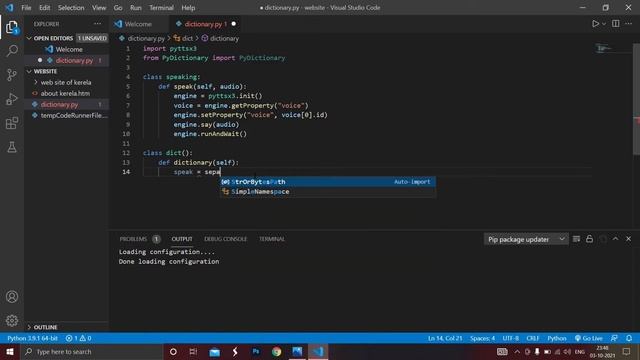The height and width of the screenshot is (360, 640).
Task: Open the Terminal menu
Action: (x=161, y=7)
